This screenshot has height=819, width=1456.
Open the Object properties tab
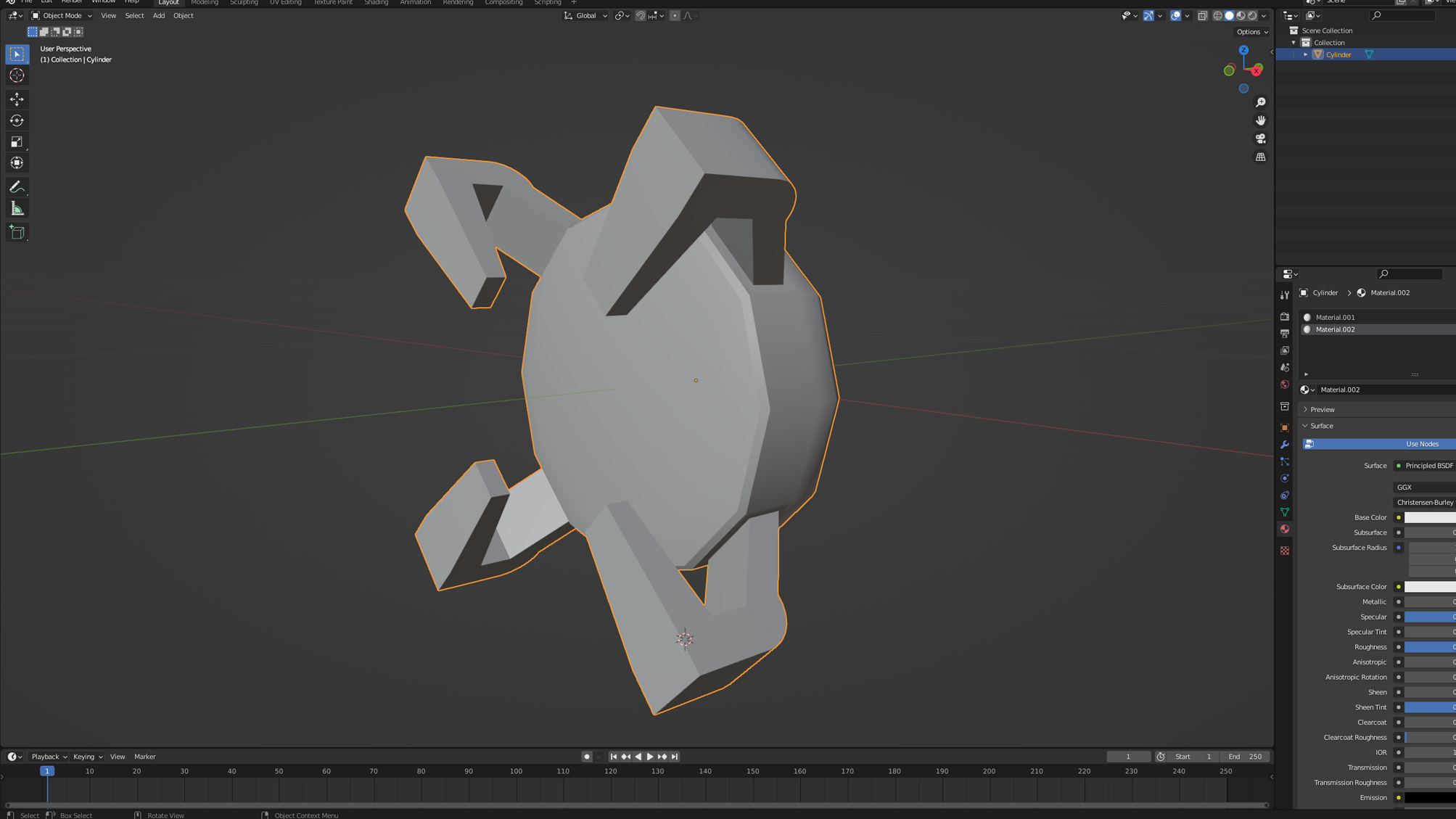click(x=1285, y=428)
